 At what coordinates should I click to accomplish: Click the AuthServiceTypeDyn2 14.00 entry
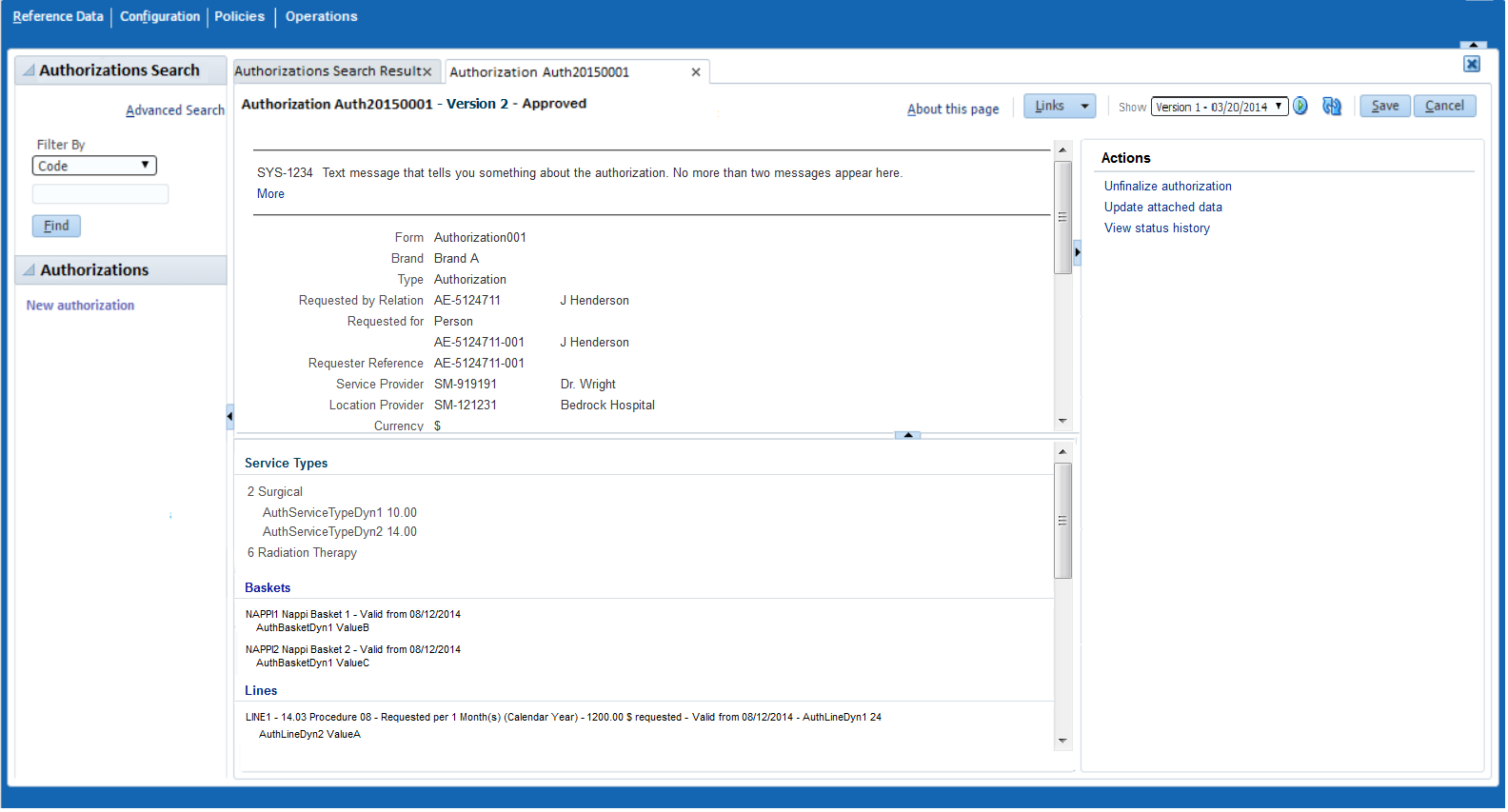[340, 532]
